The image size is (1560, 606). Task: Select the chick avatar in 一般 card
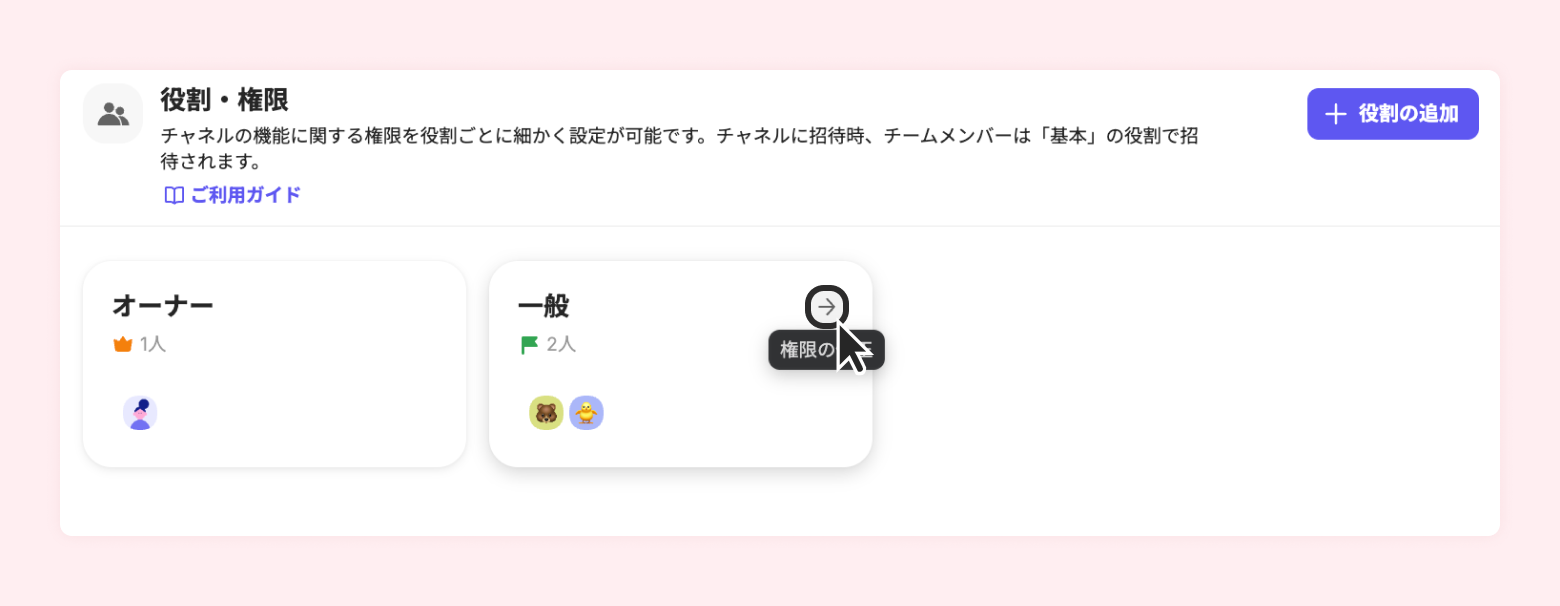pos(586,412)
